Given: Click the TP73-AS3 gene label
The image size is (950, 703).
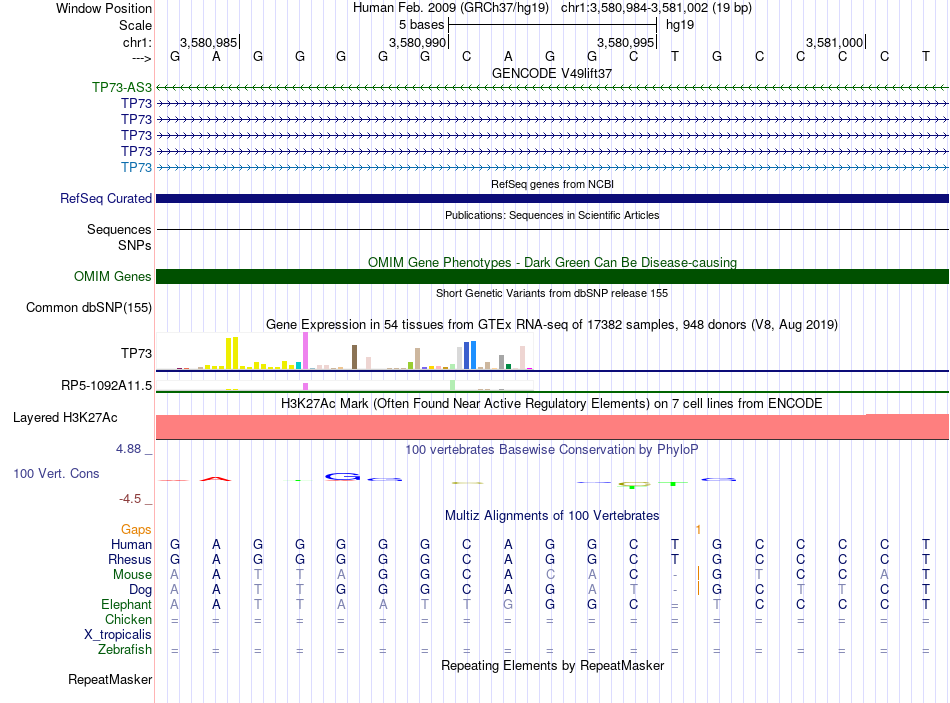Looking at the screenshot, I should (x=122, y=87).
